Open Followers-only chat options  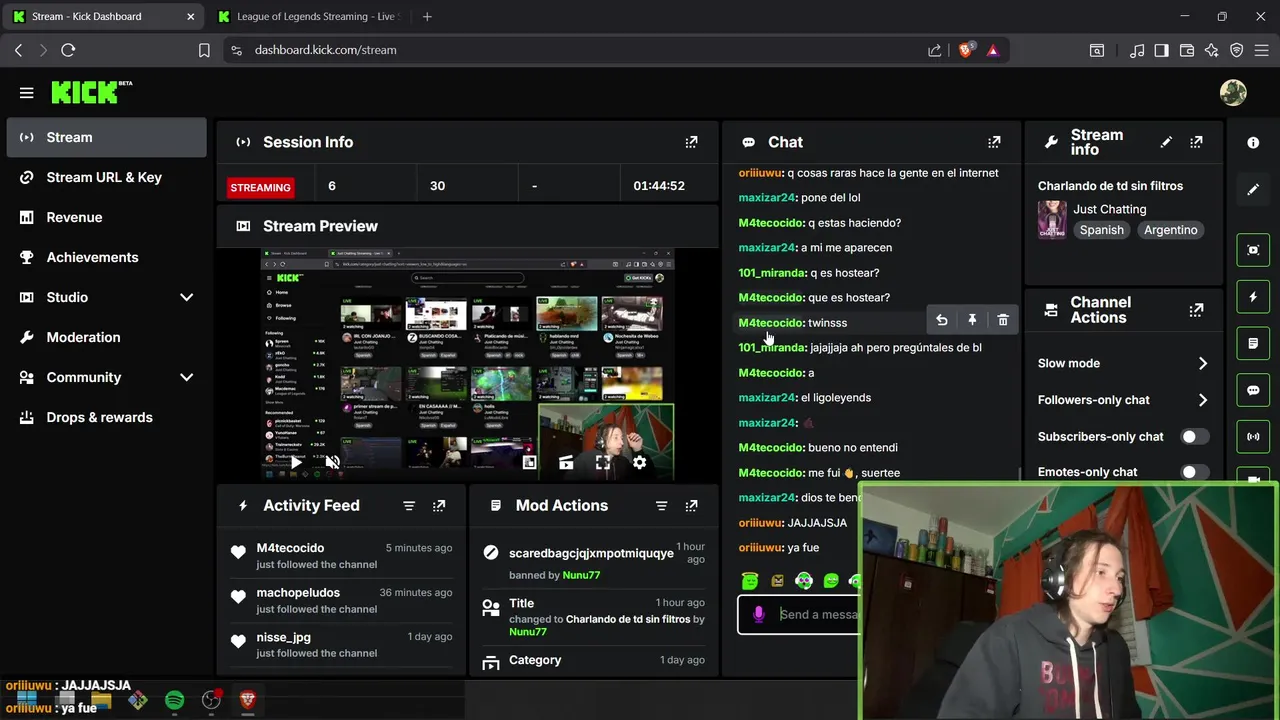point(1123,400)
